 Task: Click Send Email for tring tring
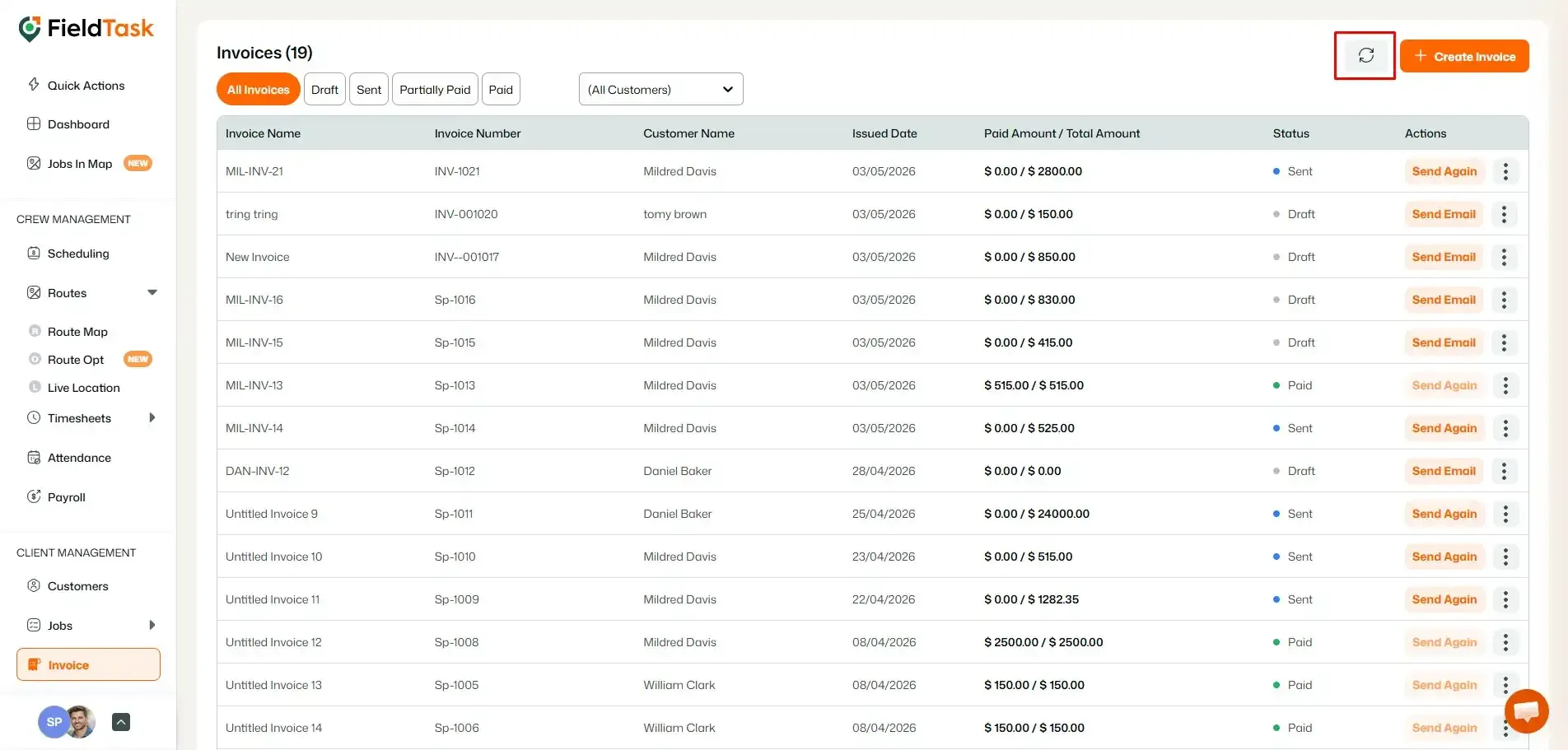point(1444,214)
